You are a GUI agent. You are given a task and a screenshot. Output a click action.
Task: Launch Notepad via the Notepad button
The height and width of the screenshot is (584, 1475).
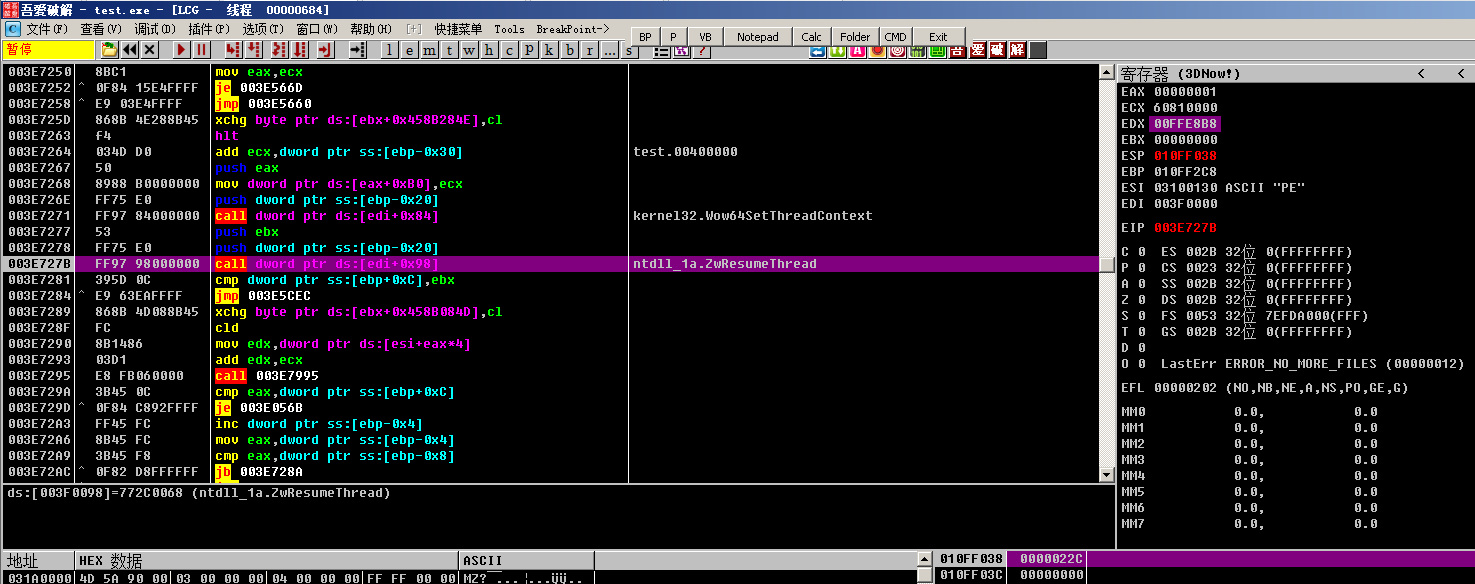coord(757,37)
